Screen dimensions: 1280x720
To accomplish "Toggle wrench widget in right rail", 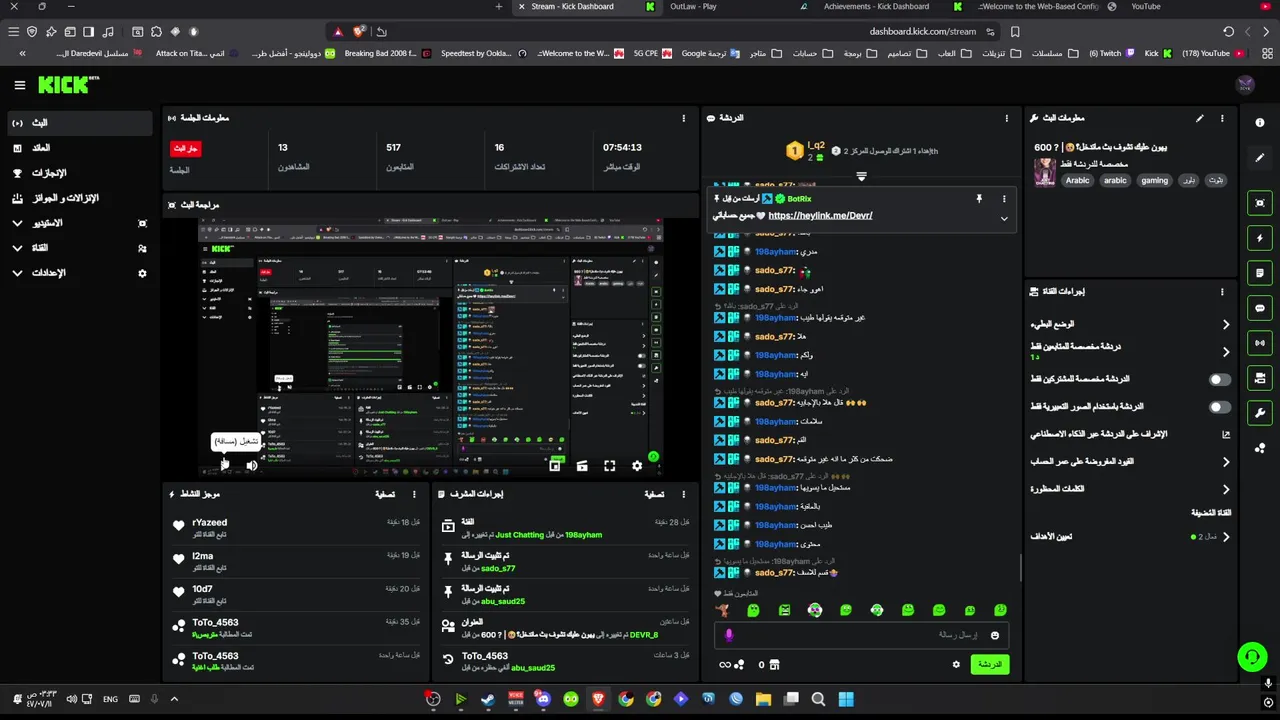I will tap(1260, 413).
